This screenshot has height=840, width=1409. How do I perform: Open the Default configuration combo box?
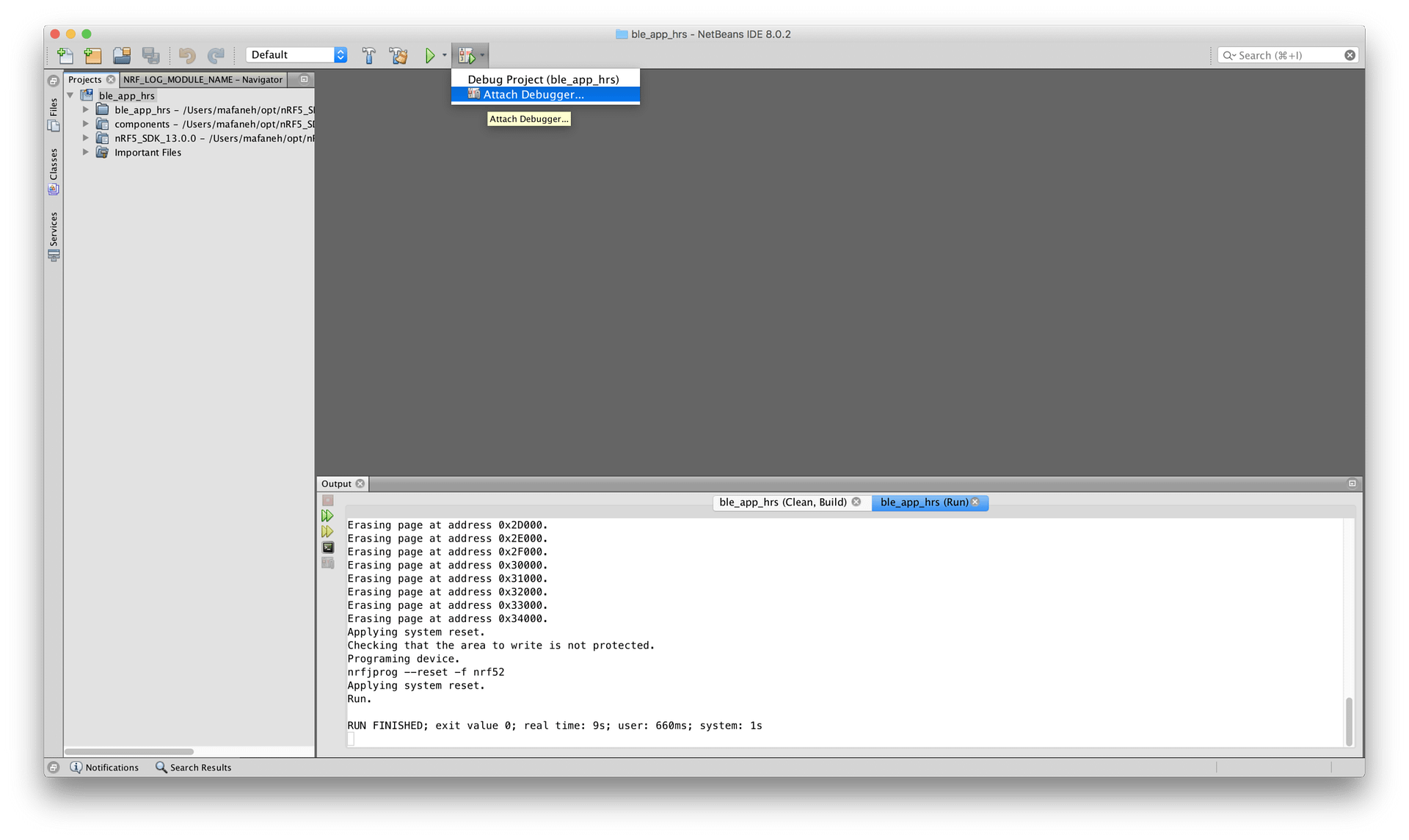(296, 55)
